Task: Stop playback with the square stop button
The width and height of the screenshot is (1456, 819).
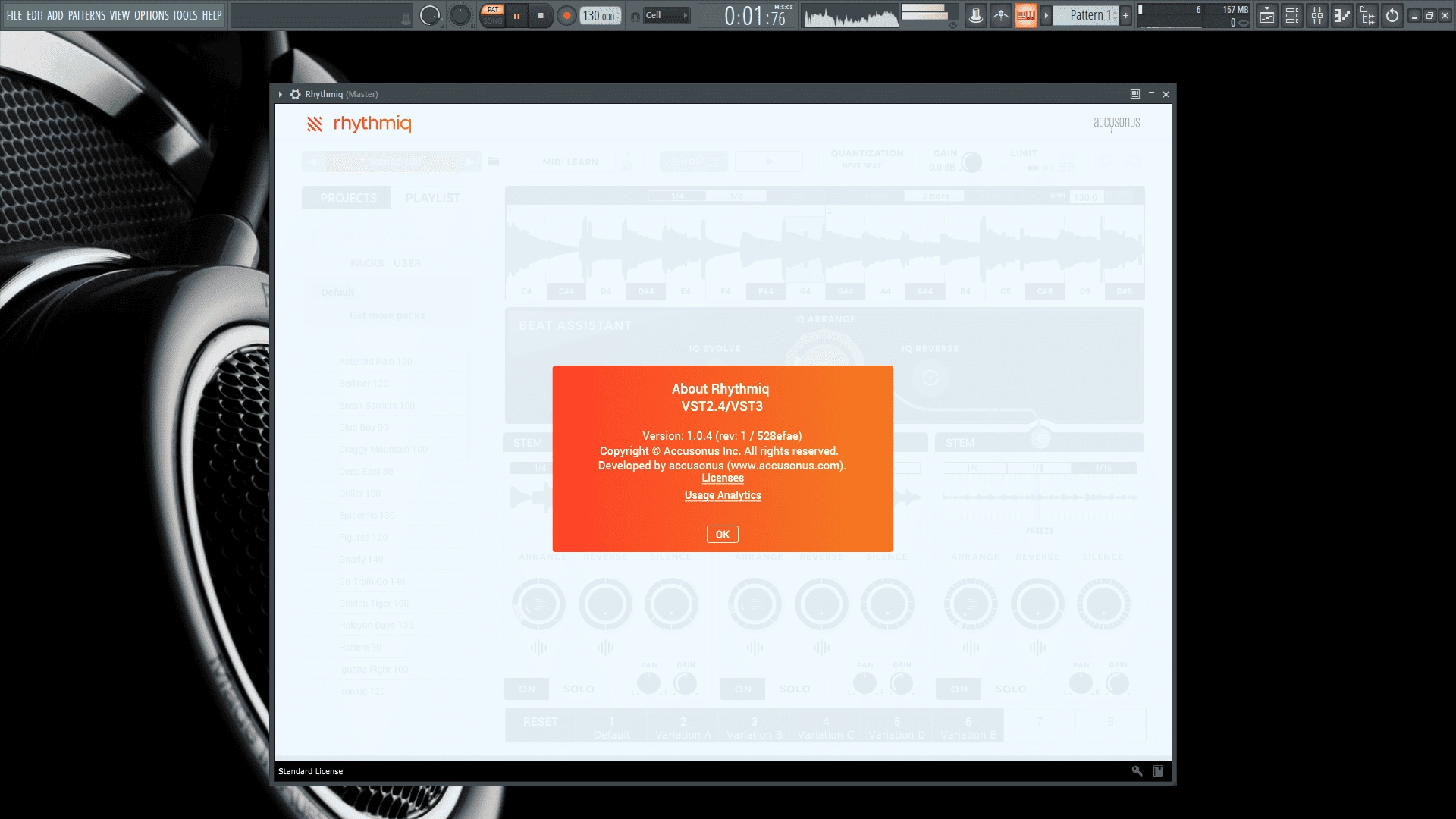Action: [541, 16]
